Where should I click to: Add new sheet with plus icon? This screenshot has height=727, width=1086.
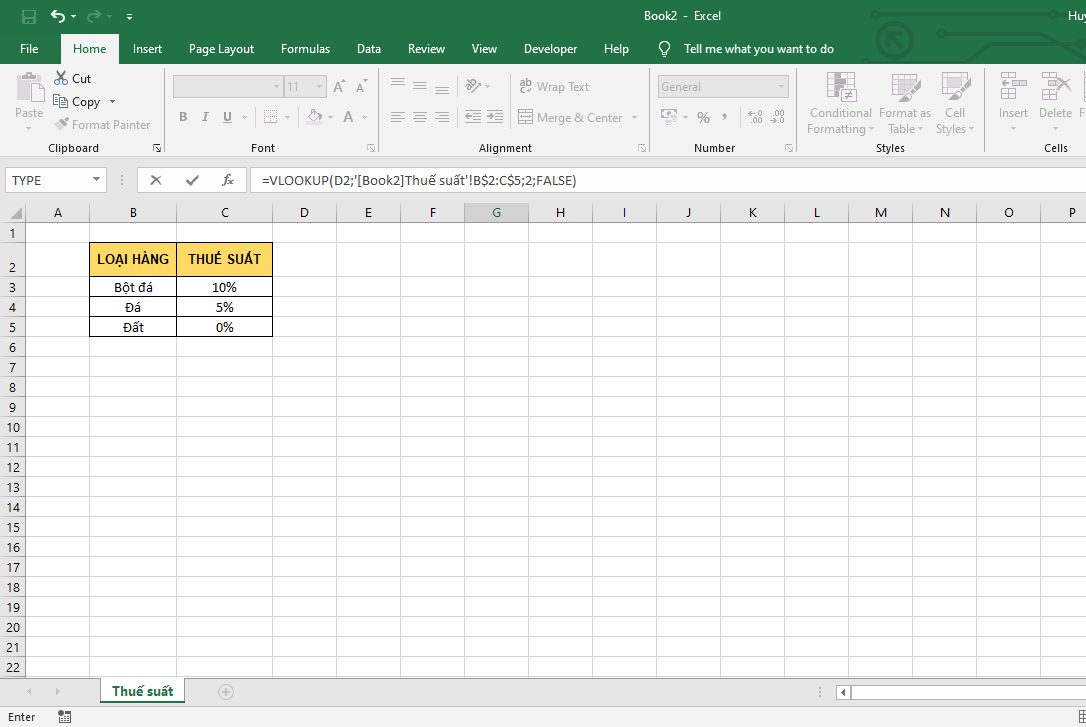coord(226,691)
